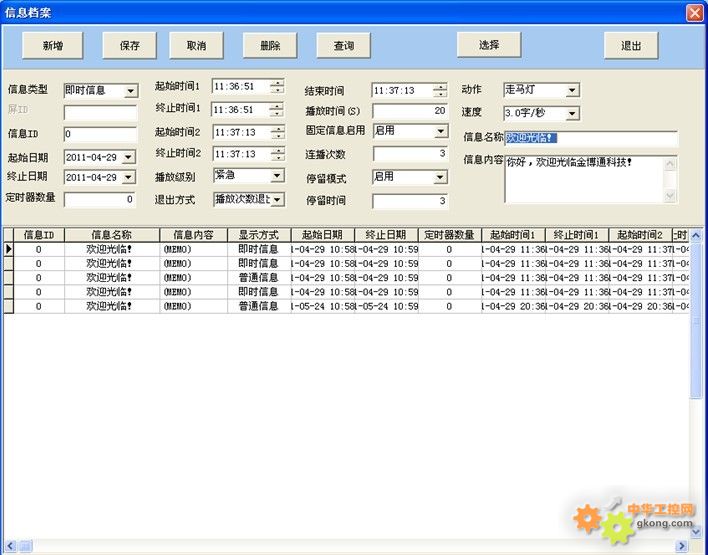Expand the 起始日期 date picker
The width and height of the screenshot is (708, 555).
(129, 157)
